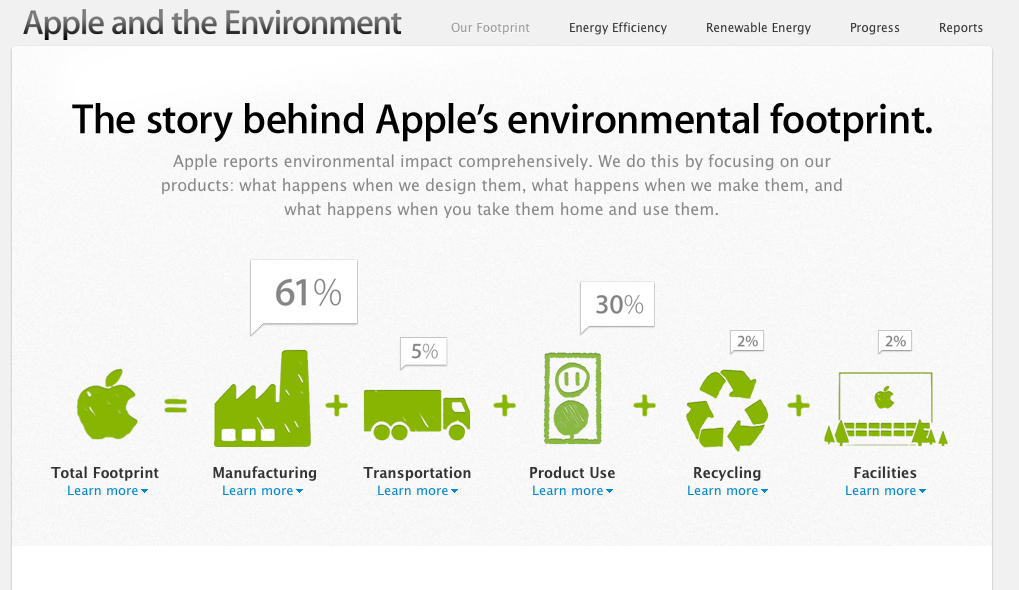Open the Energy Efficiency page
Image resolution: width=1019 pixels, height=590 pixels.
617,28
